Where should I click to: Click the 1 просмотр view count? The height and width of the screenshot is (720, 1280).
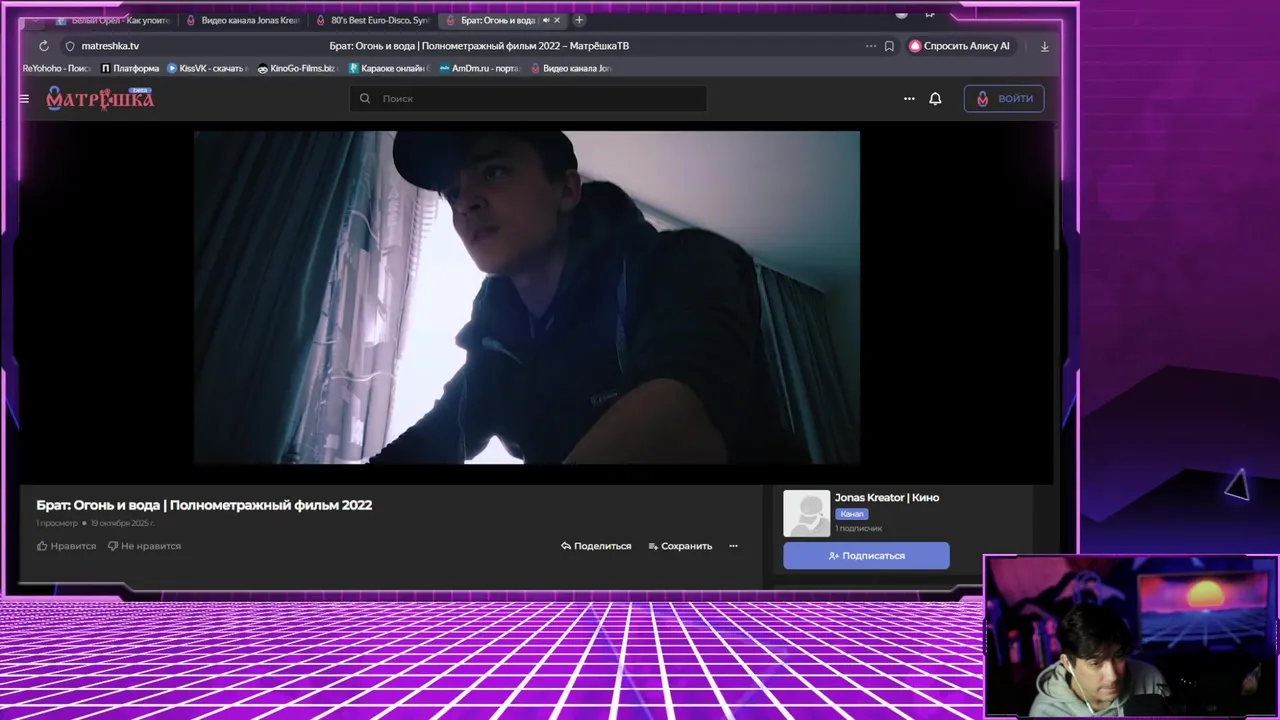(57, 523)
